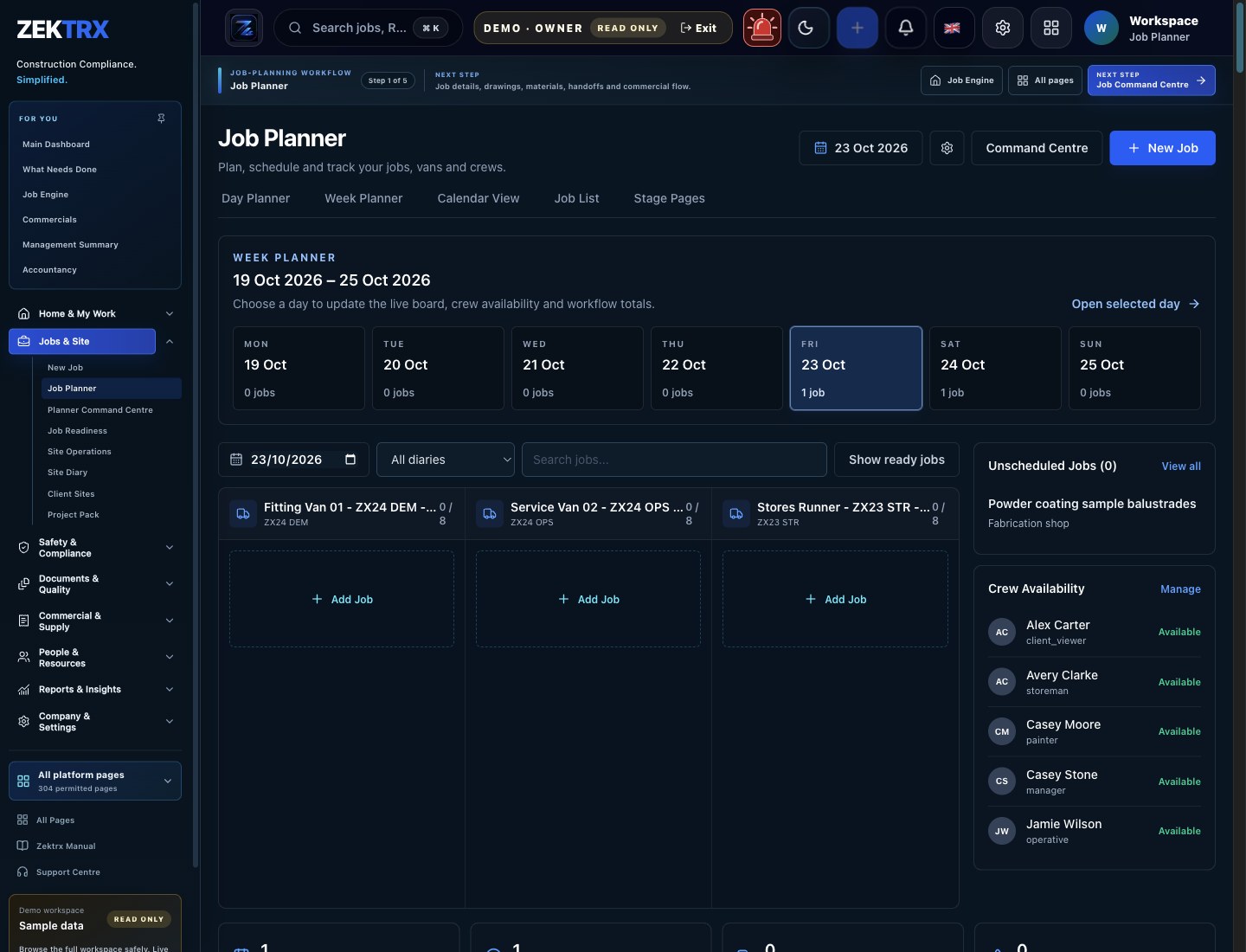Screen dimensions: 1246x952
Task: Open the notifications bell
Action: [x=906, y=28]
